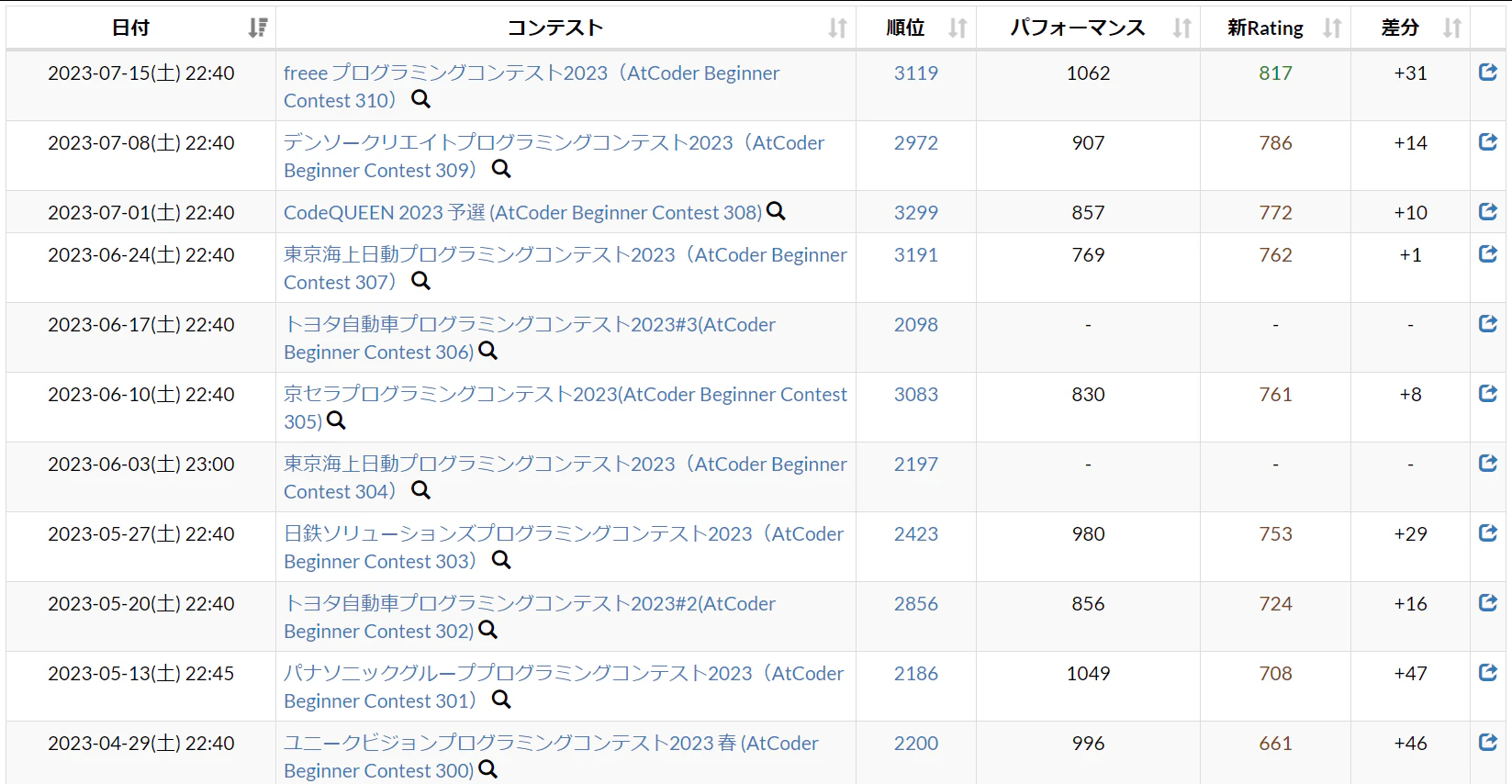Share the 2023-07-15 contest result
This screenshot has height=784, width=1512.
pos(1488,73)
